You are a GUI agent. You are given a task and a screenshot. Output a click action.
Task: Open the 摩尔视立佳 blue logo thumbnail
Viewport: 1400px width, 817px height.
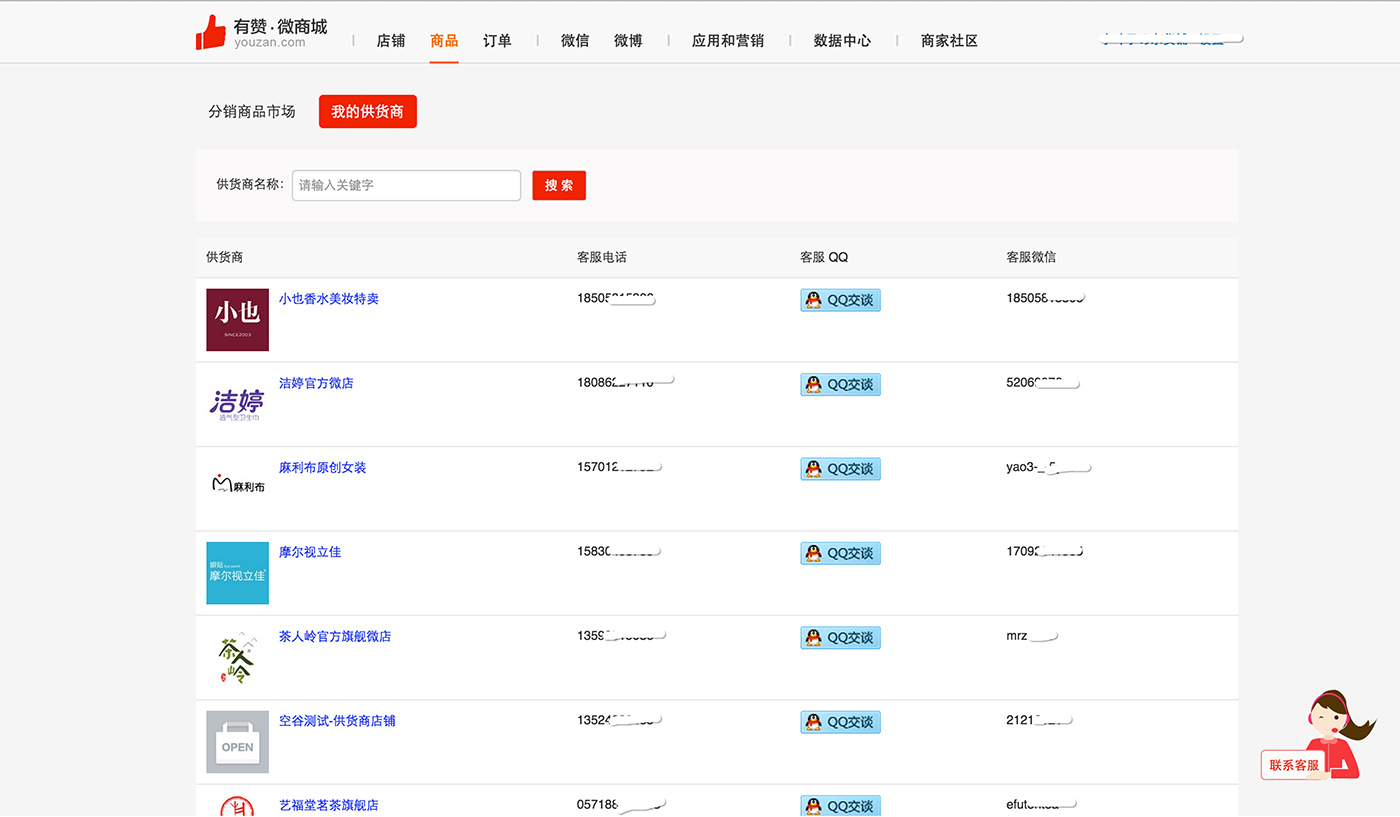(x=237, y=573)
